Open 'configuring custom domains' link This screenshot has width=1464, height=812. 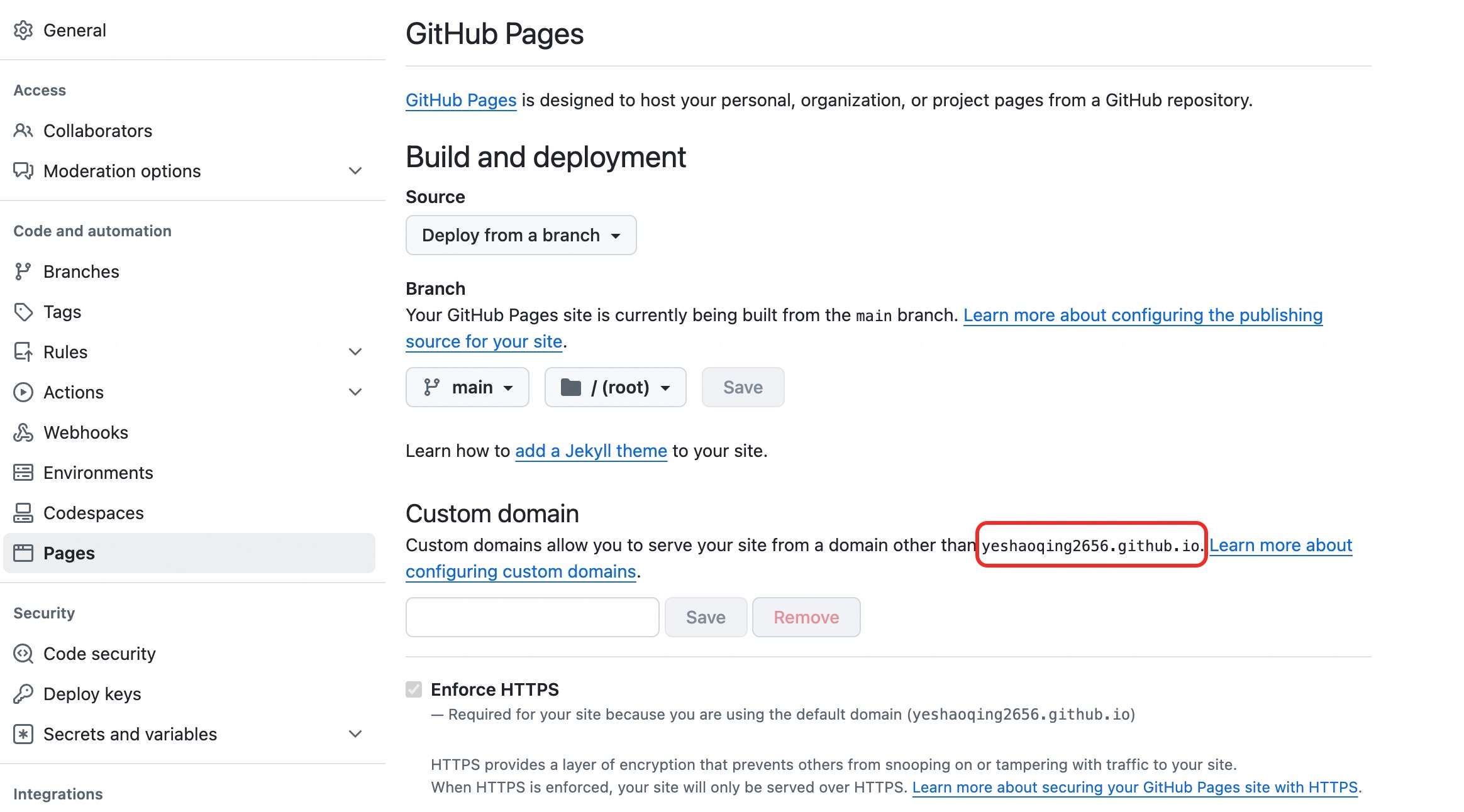coord(521,571)
